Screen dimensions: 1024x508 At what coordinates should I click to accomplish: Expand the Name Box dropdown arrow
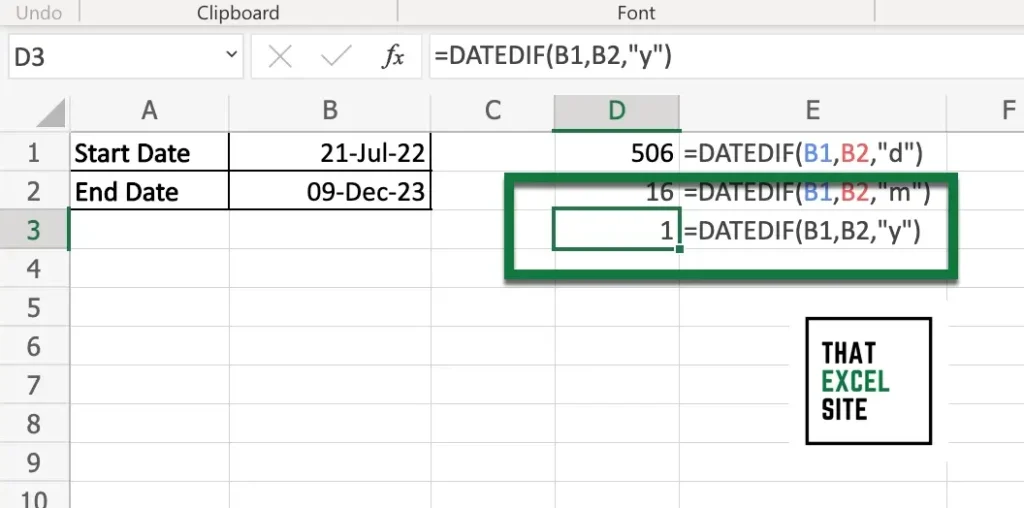click(231, 56)
